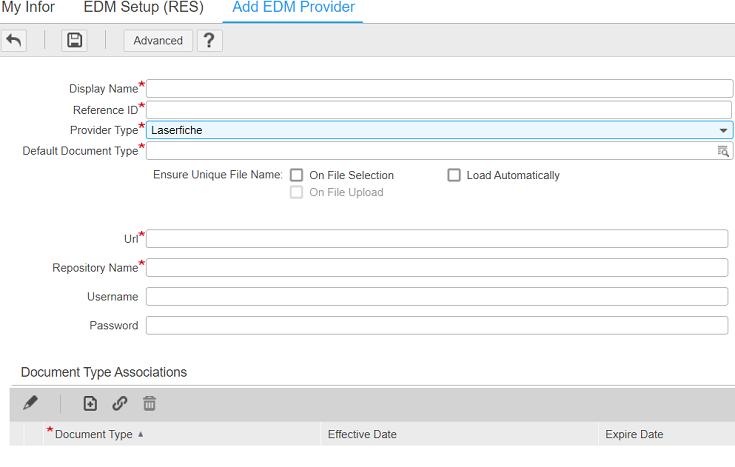This screenshot has height=467, width=735.
Task: Expand the Provider Type dropdown arrow
Action: 723,130
